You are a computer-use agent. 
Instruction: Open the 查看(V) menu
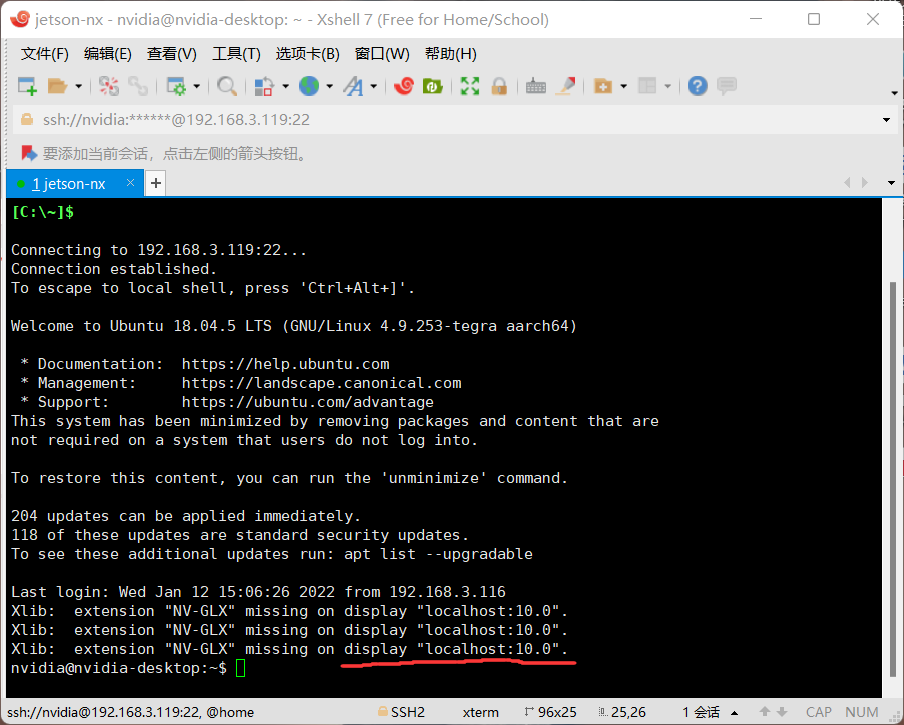tap(172, 54)
